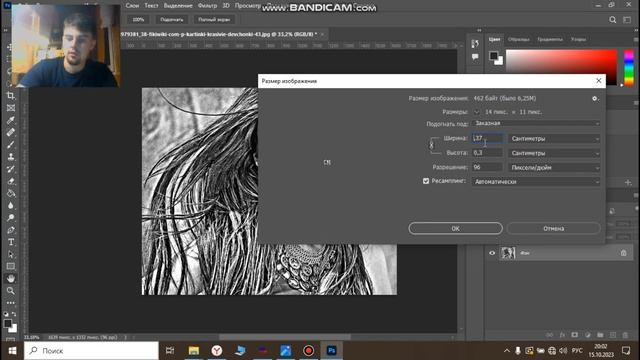The height and width of the screenshot is (360, 640).
Task: Open the Ресамплинг method dropdown
Action: (x=536, y=182)
